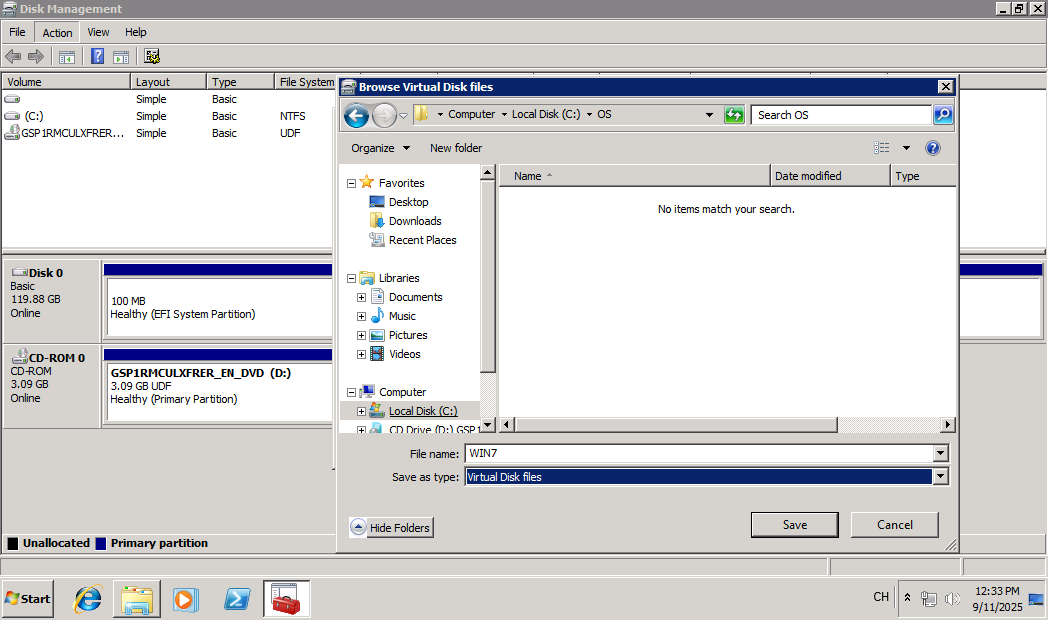Click the Windows Media Player taskbar icon

tap(185, 599)
